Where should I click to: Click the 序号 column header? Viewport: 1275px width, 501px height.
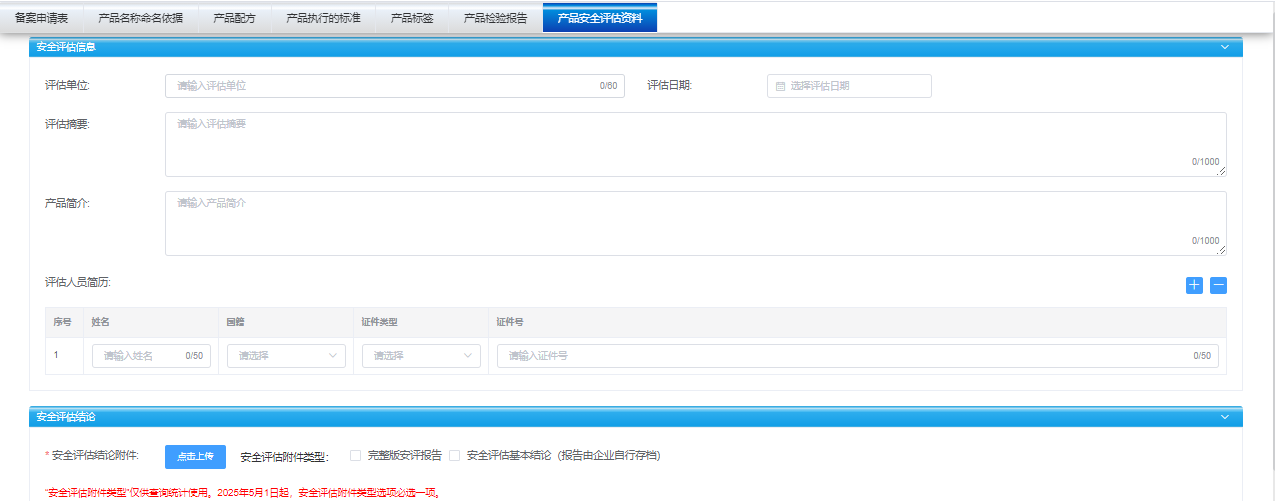tap(62, 322)
